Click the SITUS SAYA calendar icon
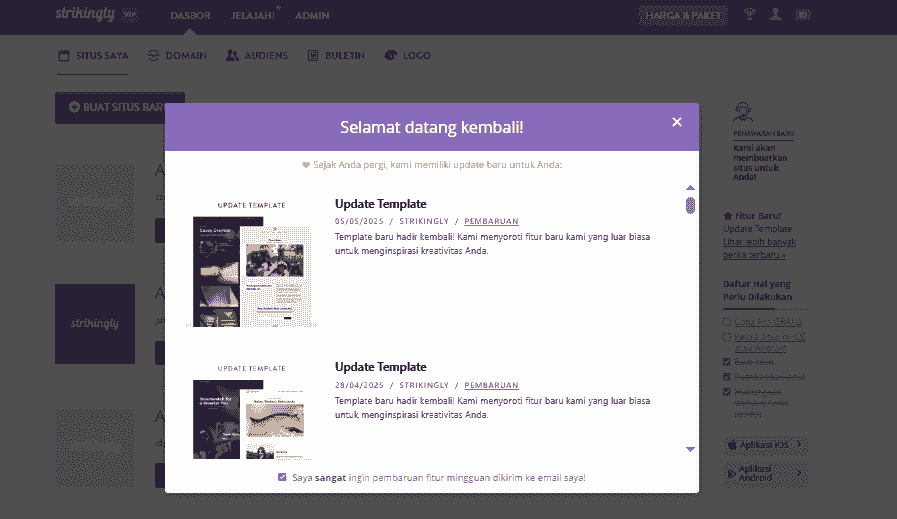897x519 pixels. (63, 56)
